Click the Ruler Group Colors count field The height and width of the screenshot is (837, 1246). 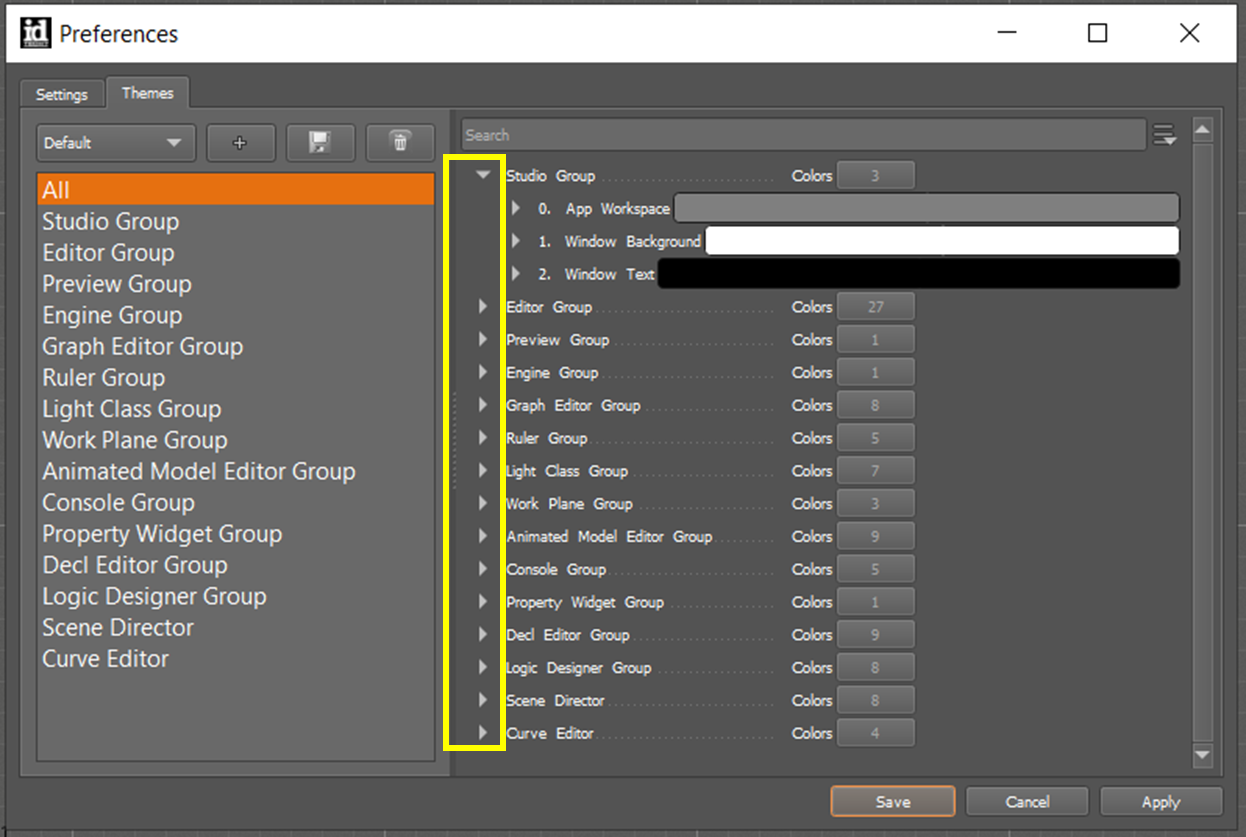[875, 438]
